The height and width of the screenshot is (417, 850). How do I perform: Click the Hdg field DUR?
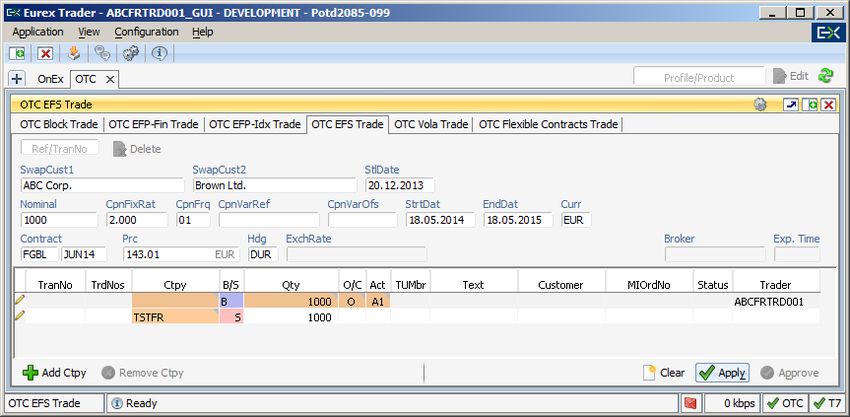pos(263,254)
